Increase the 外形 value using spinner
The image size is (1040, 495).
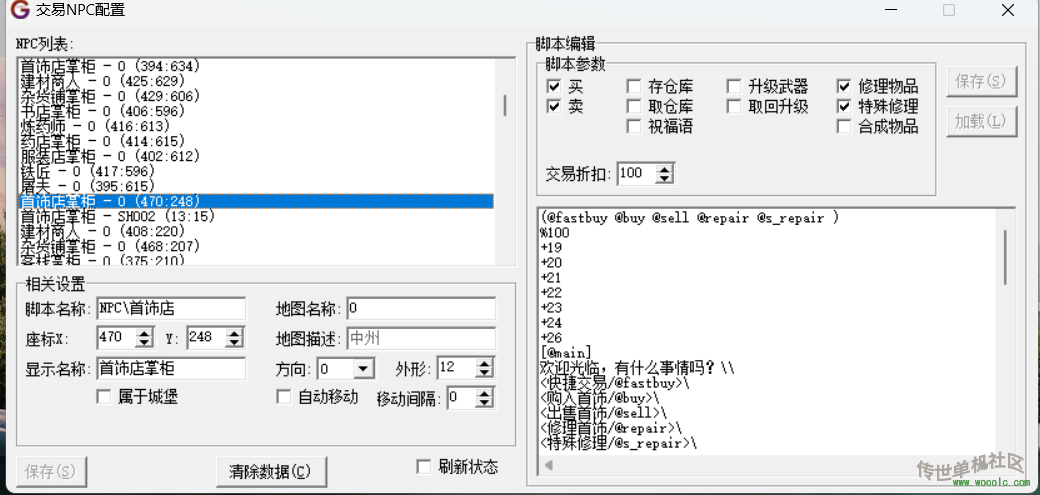click(484, 363)
